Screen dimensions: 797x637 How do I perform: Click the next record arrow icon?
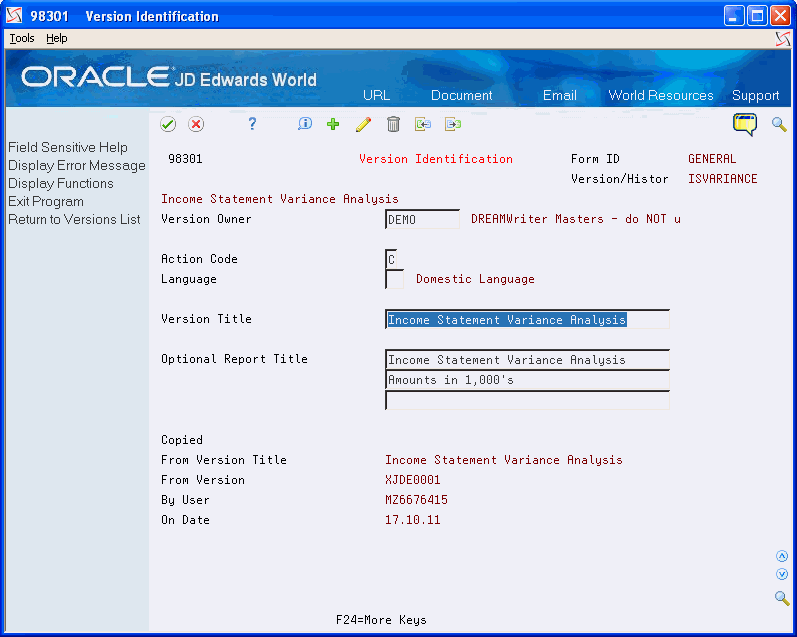point(452,124)
